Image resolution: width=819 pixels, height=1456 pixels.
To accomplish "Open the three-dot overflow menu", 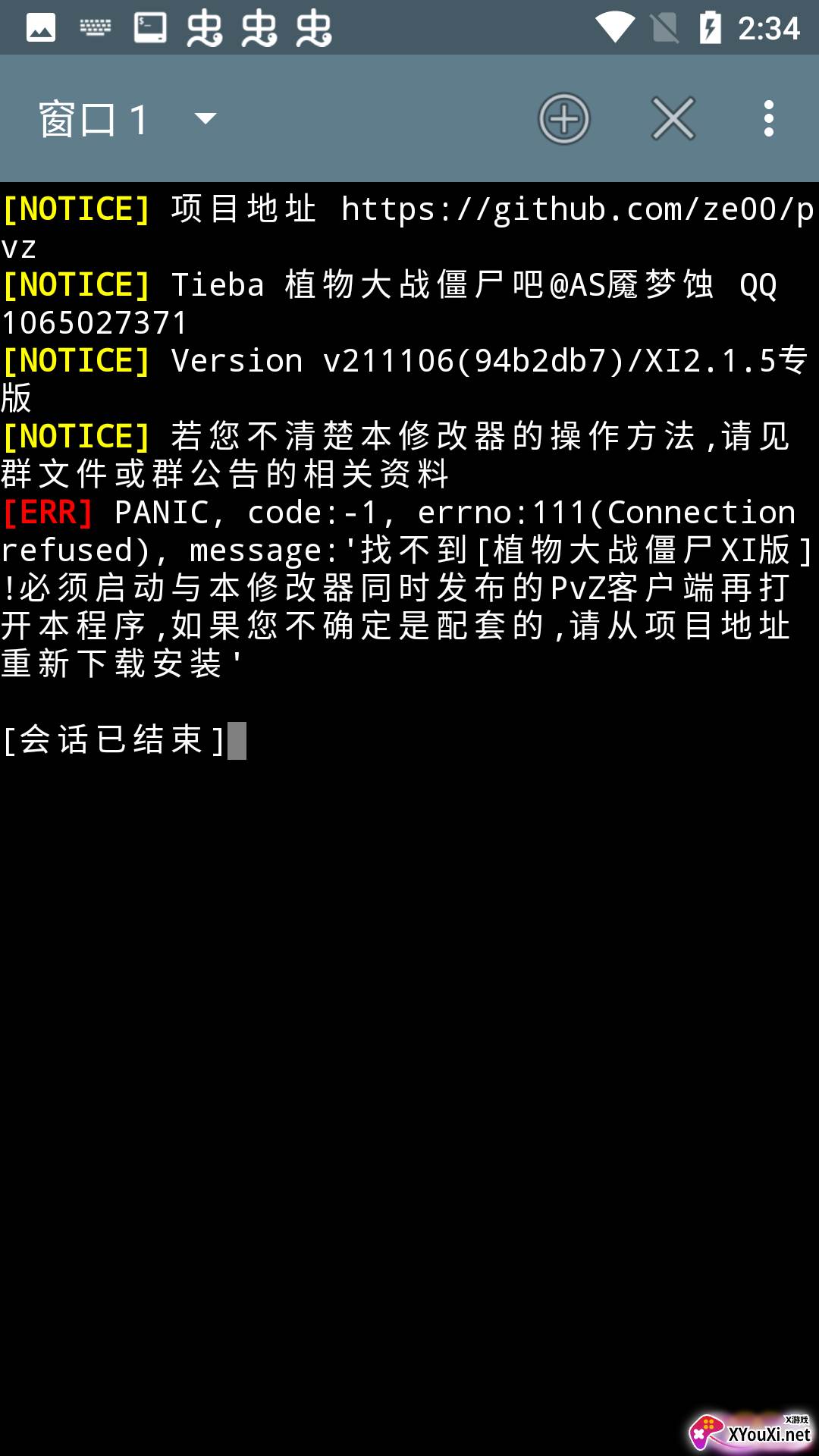I will 769,119.
